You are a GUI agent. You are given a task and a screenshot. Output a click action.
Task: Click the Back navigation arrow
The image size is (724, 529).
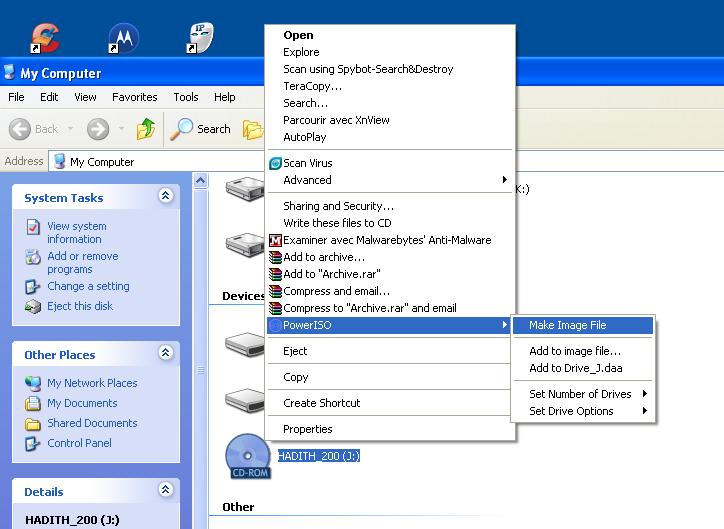[20, 129]
